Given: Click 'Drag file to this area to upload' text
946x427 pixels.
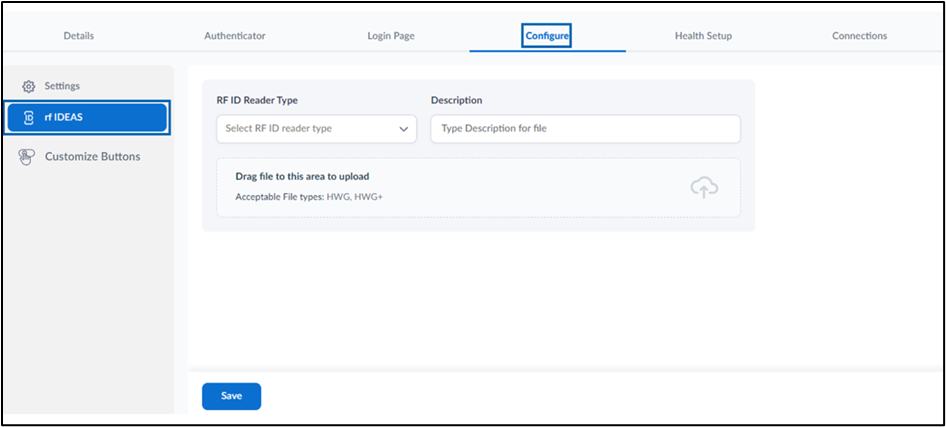Looking at the screenshot, I should pos(302,177).
